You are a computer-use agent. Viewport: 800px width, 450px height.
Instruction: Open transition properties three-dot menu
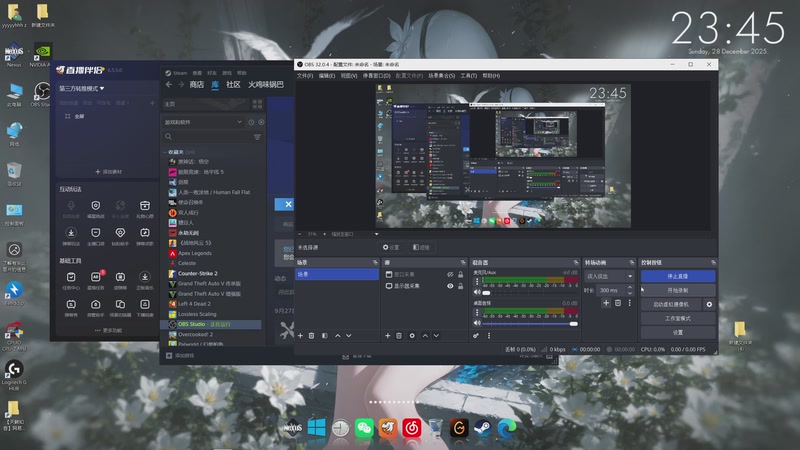click(630, 303)
